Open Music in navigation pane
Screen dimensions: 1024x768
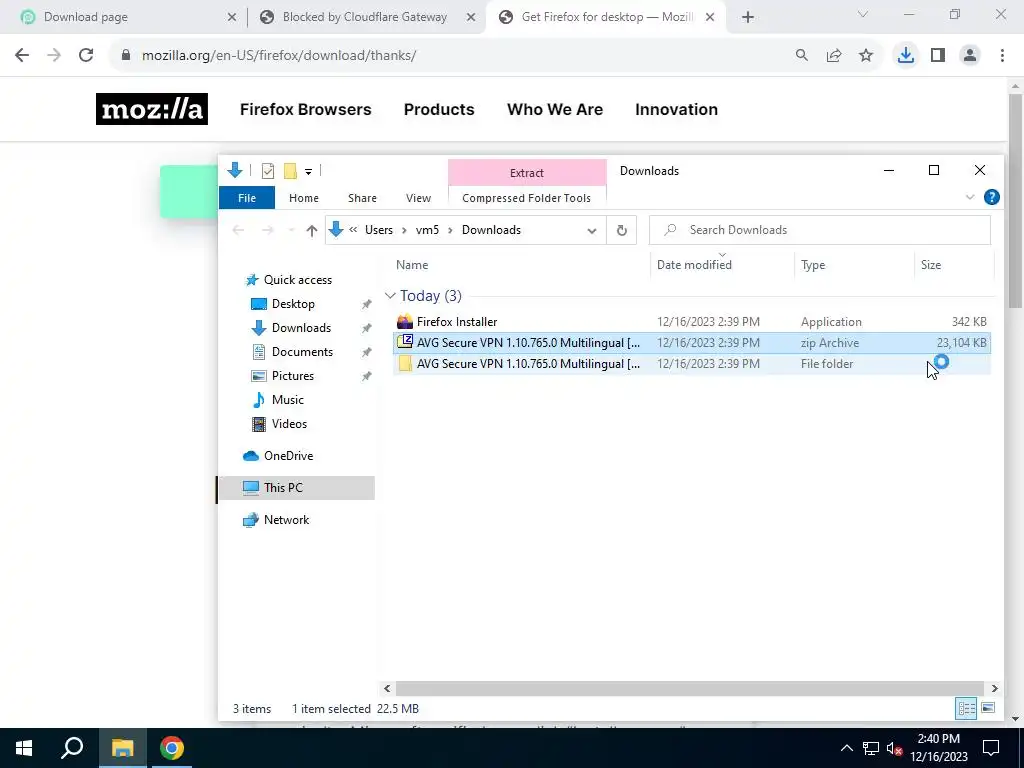pos(287,400)
